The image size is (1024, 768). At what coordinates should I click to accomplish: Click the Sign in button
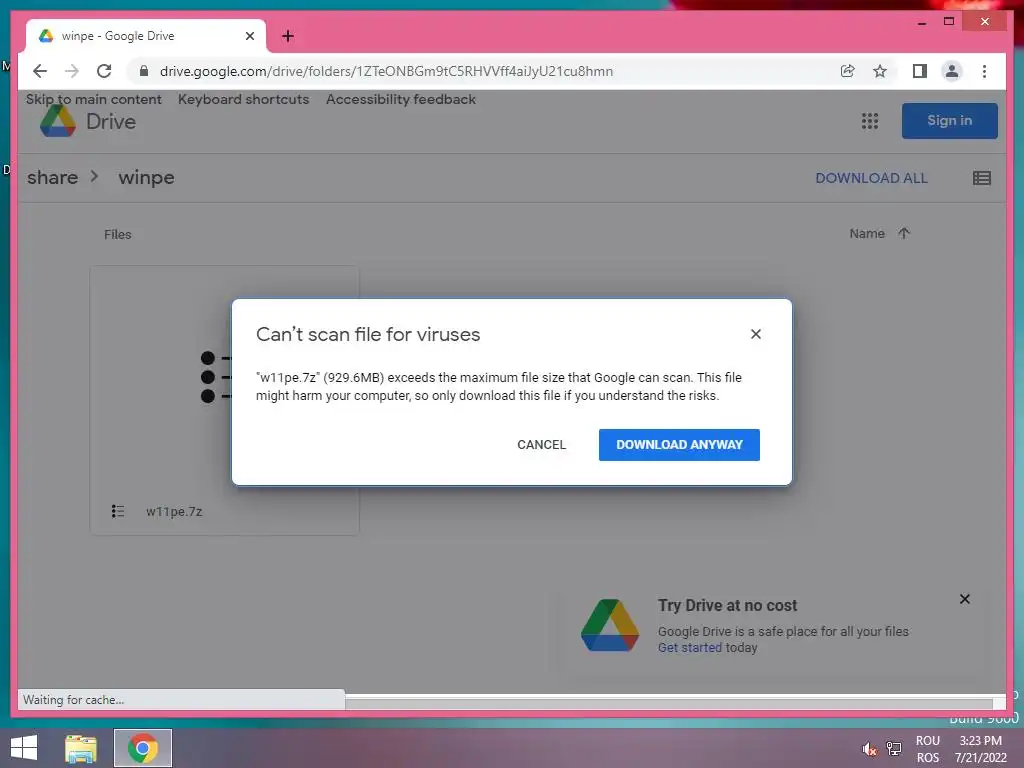click(950, 121)
